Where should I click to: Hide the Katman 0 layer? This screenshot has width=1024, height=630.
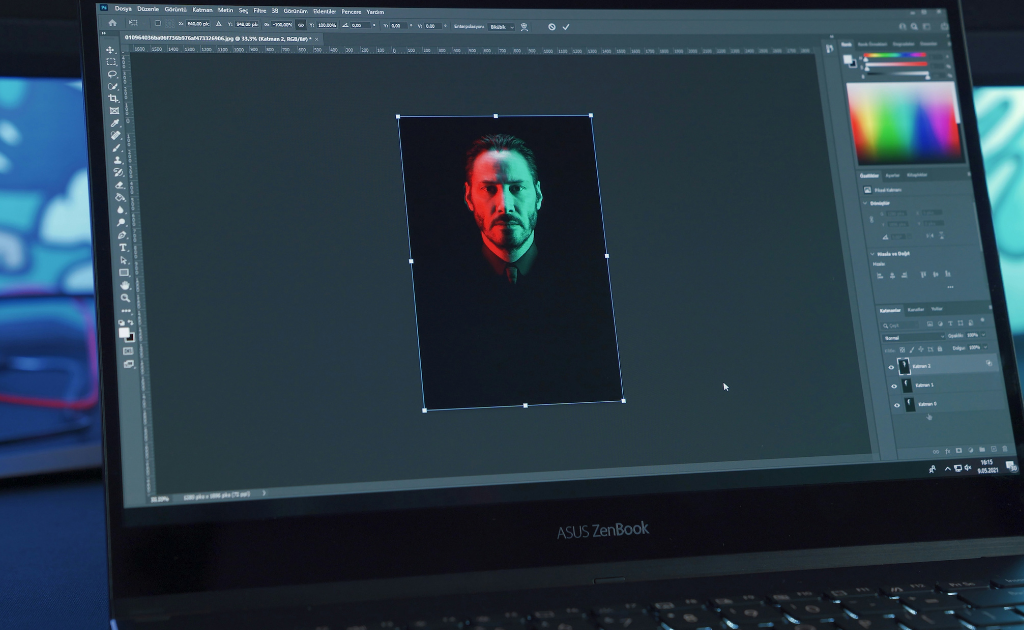click(x=897, y=405)
